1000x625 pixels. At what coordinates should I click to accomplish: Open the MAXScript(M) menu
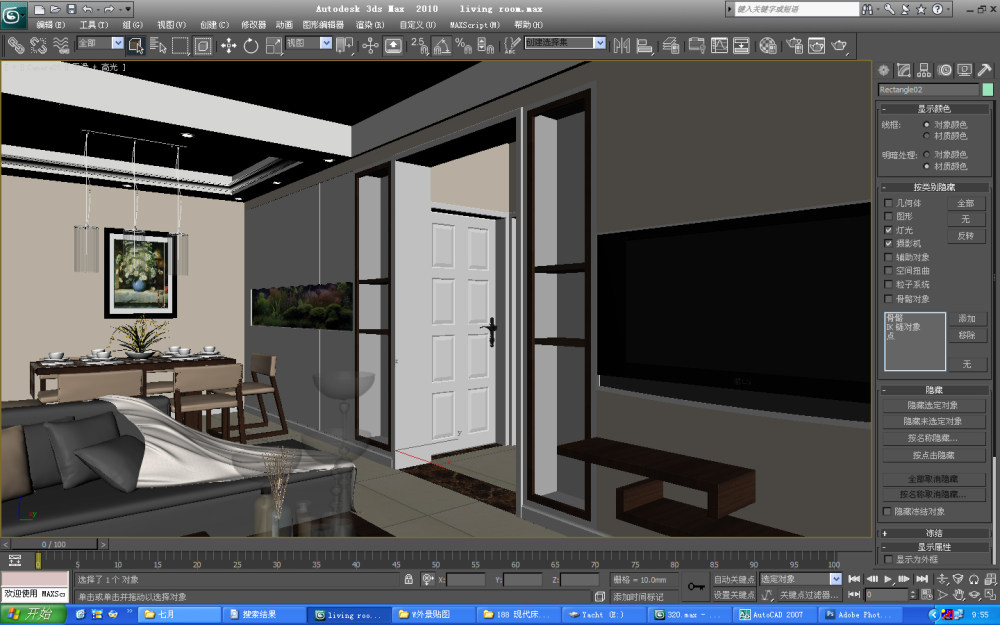click(x=474, y=25)
